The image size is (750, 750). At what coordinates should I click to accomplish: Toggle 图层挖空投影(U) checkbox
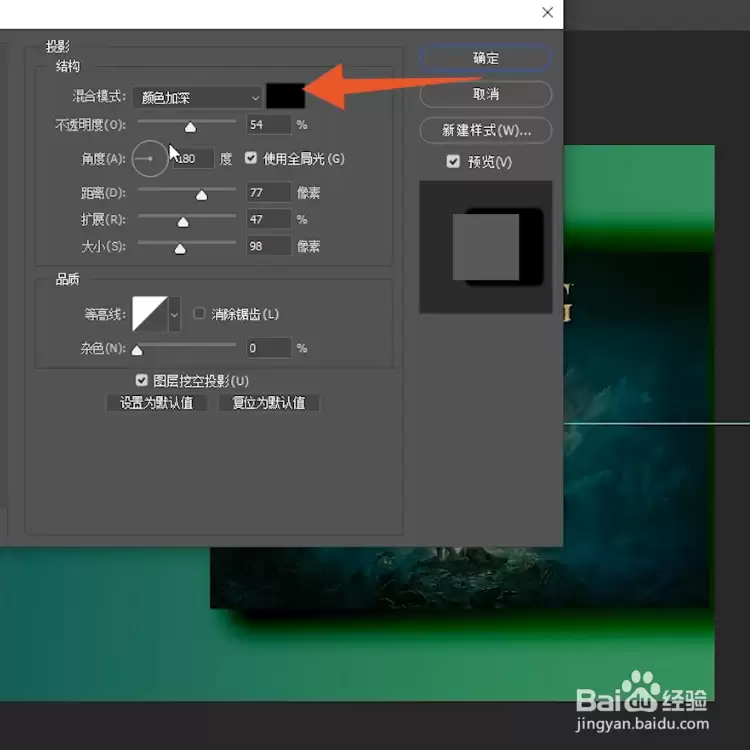(x=141, y=380)
